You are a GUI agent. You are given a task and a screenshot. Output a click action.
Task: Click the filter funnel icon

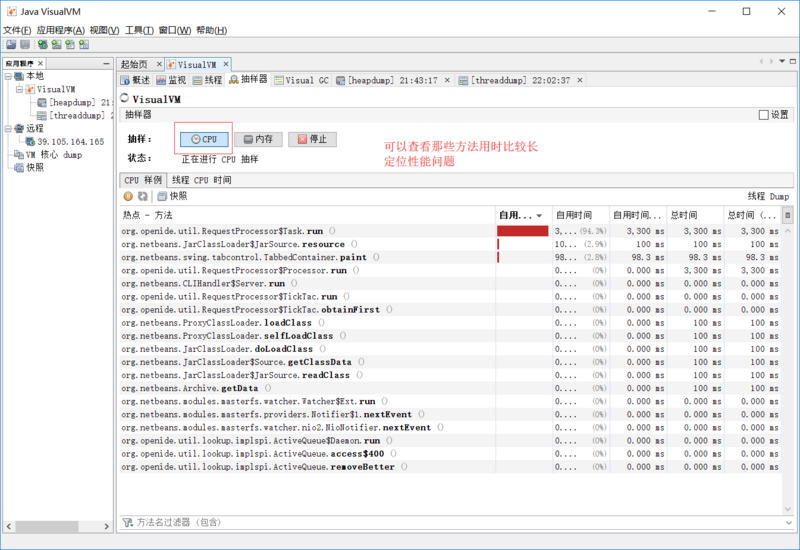click(x=128, y=522)
